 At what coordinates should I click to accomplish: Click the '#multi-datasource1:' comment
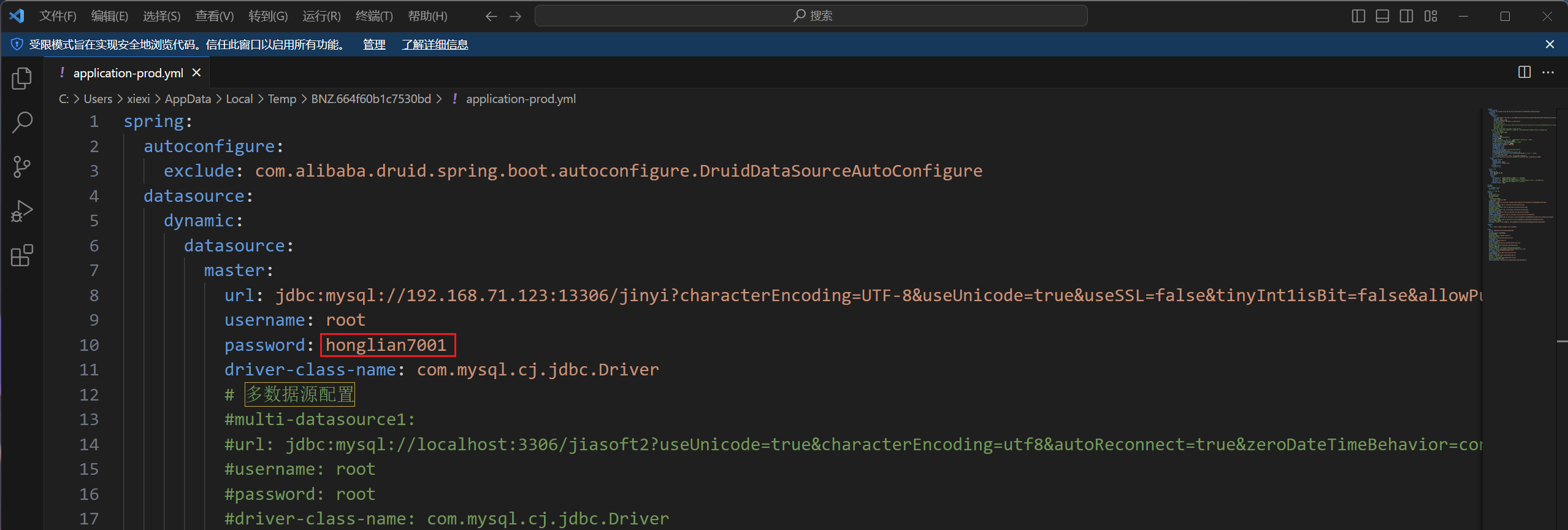tap(319, 420)
